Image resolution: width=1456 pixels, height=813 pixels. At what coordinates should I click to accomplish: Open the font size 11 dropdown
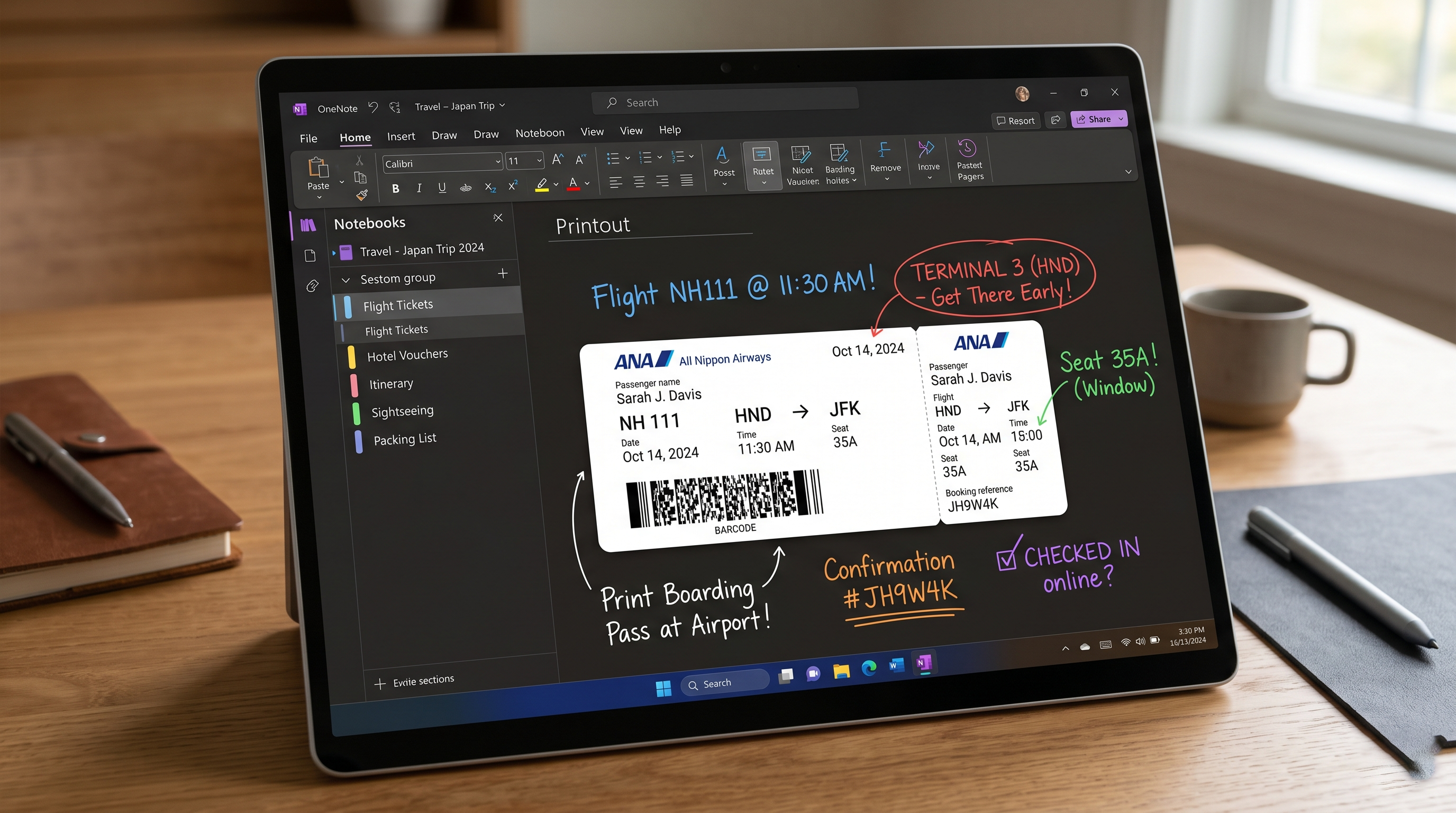click(539, 160)
